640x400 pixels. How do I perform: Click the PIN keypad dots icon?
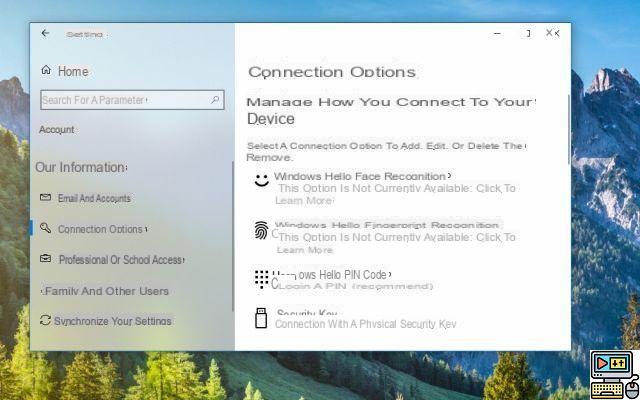coord(261,280)
